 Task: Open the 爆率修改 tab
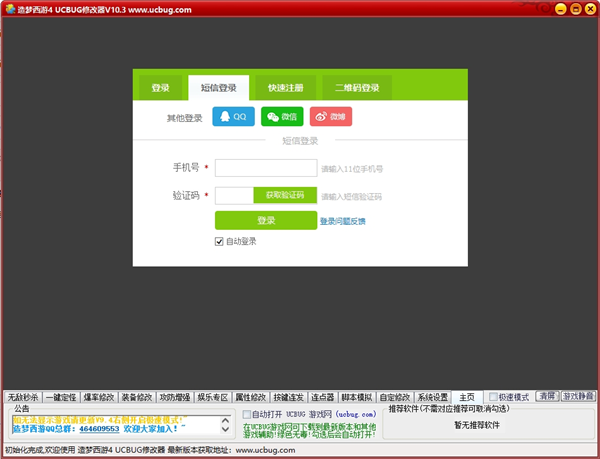point(99,397)
